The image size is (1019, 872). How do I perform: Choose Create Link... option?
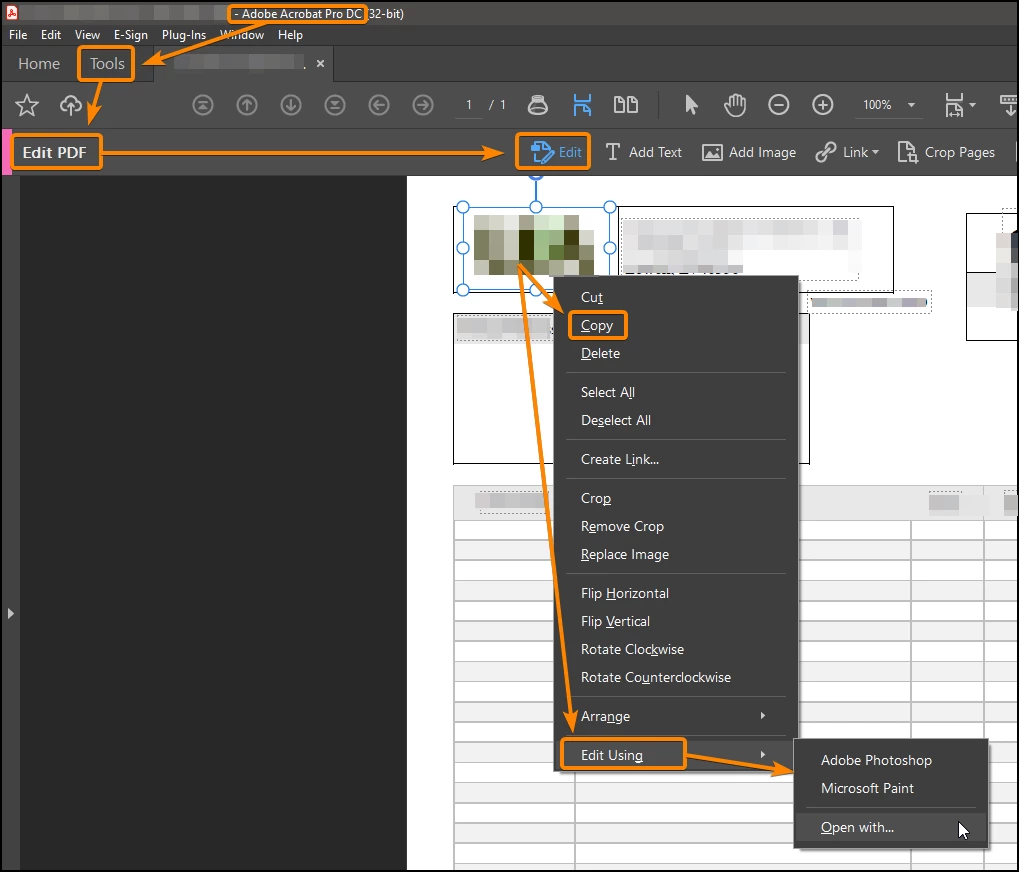click(675, 459)
